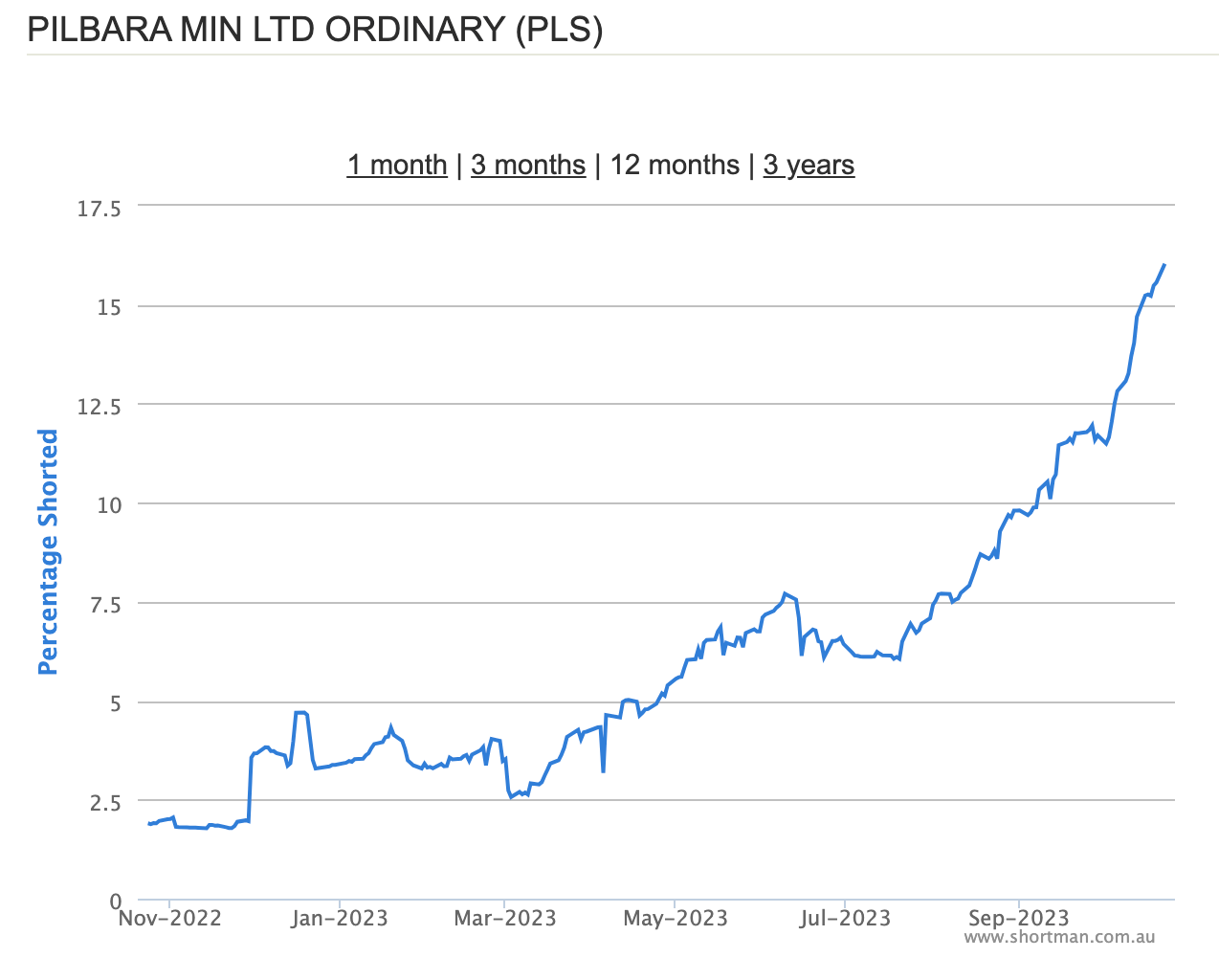Image resolution: width=1219 pixels, height=980 pixels.
Task: Click the latest data point ending the blue line
Action: click(1164, 265)
